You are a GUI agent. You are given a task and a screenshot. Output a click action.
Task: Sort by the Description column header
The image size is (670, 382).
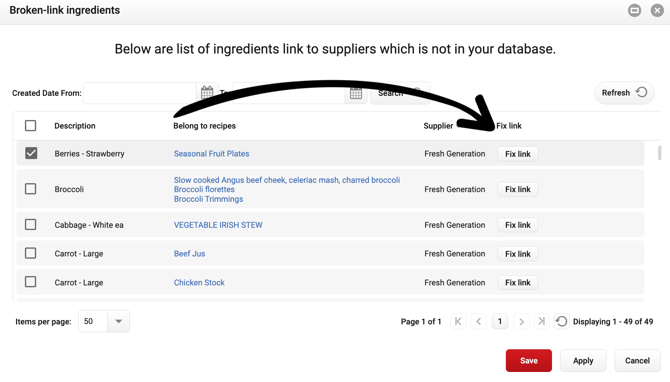point(75,126)
